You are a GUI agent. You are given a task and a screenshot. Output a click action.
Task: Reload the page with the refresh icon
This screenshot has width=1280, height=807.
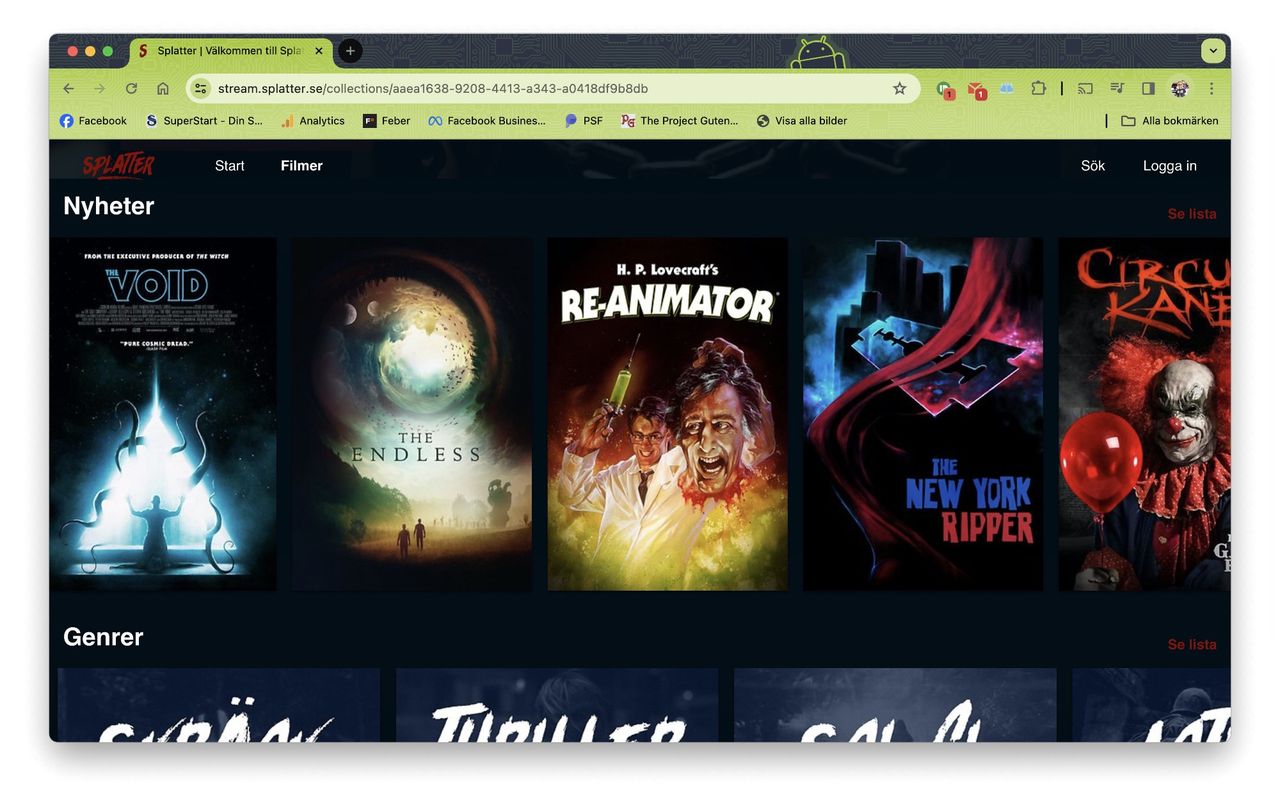coord(131,88)
